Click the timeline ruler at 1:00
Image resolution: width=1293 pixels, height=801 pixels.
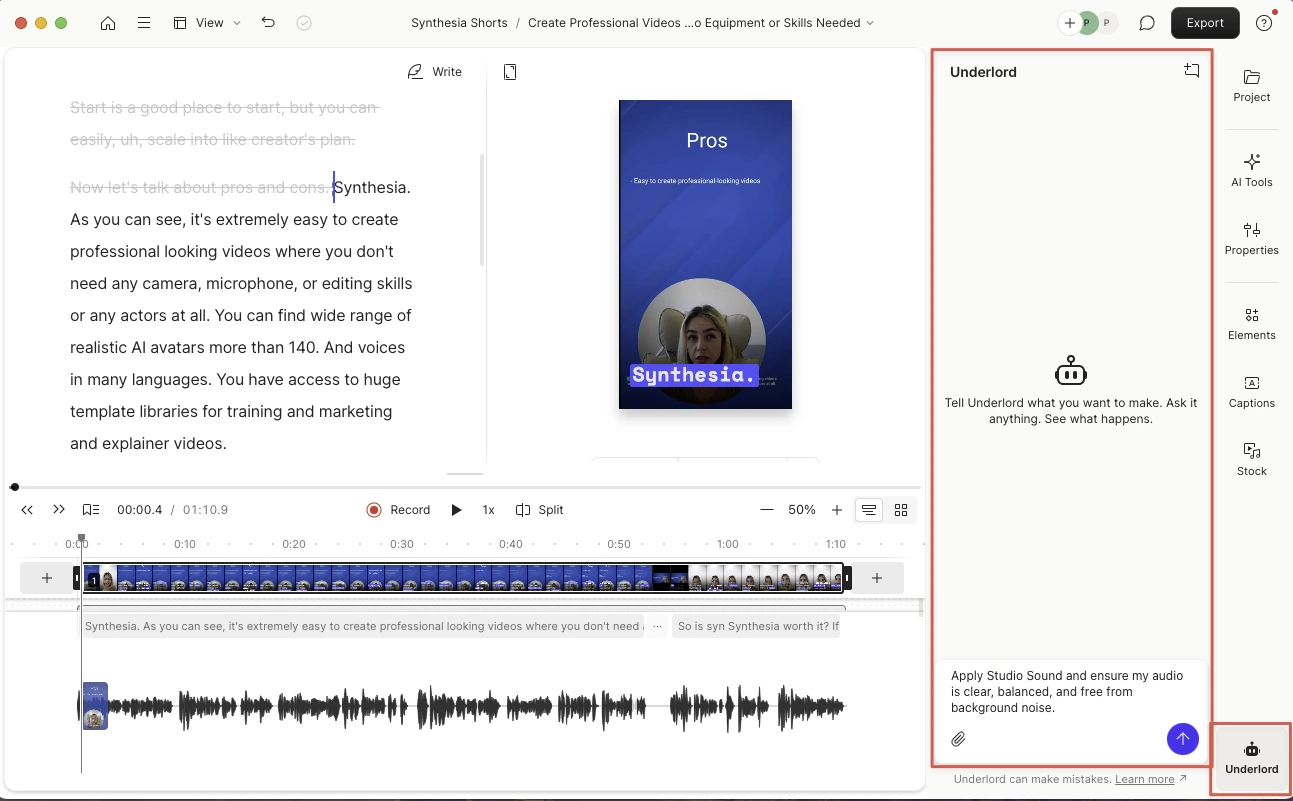point(728,544)
